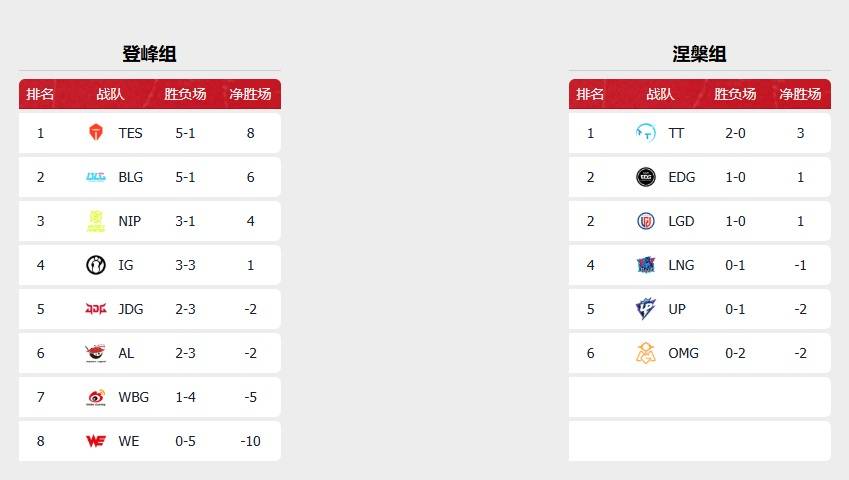Click the TES team logo

[x=96, y=133]
